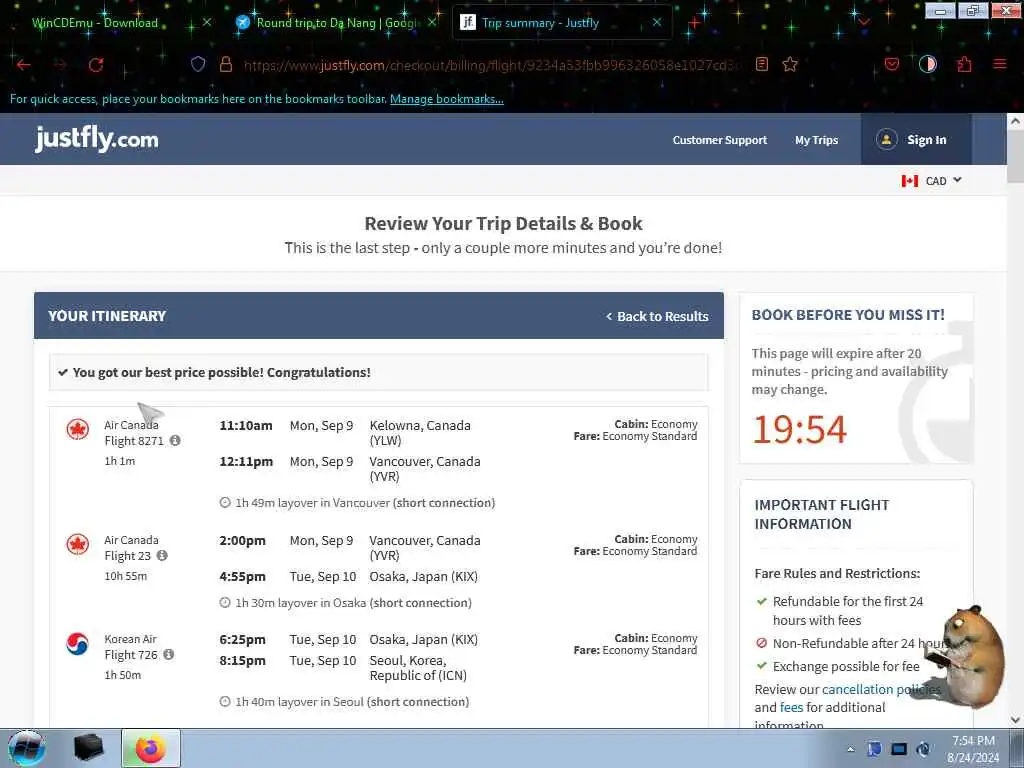The image size is (1024, 768).
Task: Click the 'Seoul, Korea, Republic of (ICN)' text
Action: click(x=418, y=668)
